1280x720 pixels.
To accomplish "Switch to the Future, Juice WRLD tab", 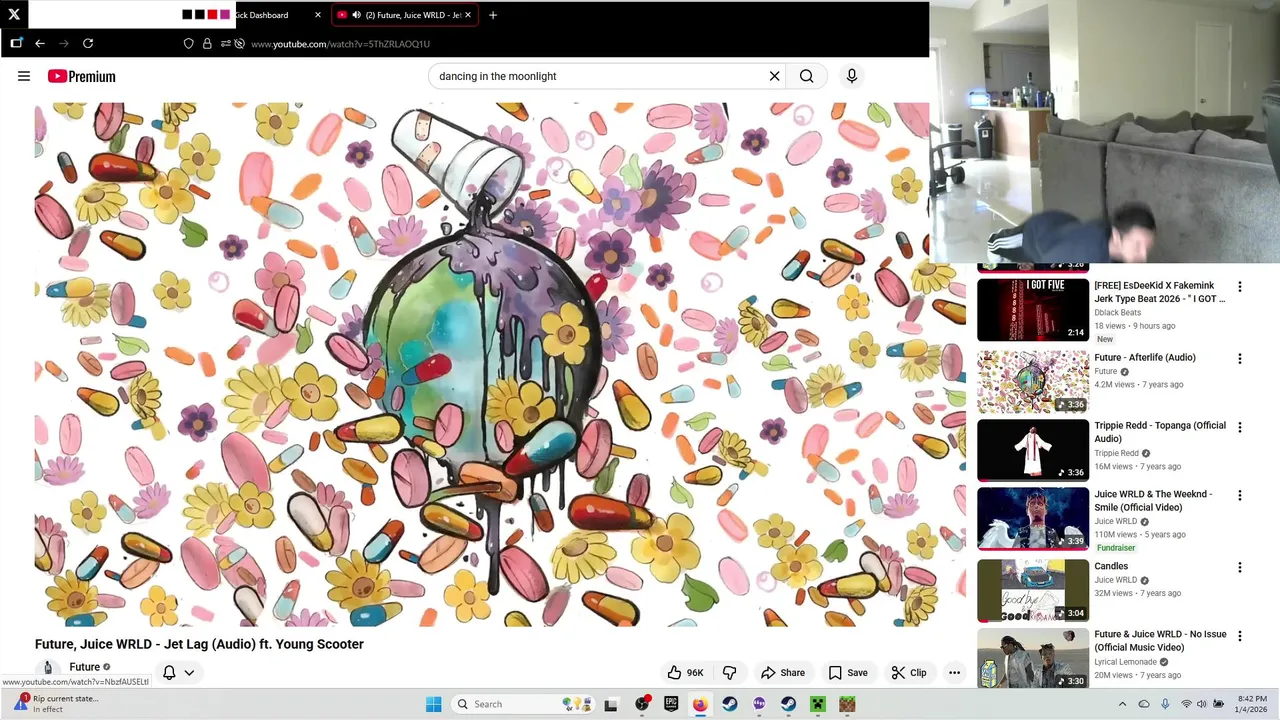I will tap(405, 15).
